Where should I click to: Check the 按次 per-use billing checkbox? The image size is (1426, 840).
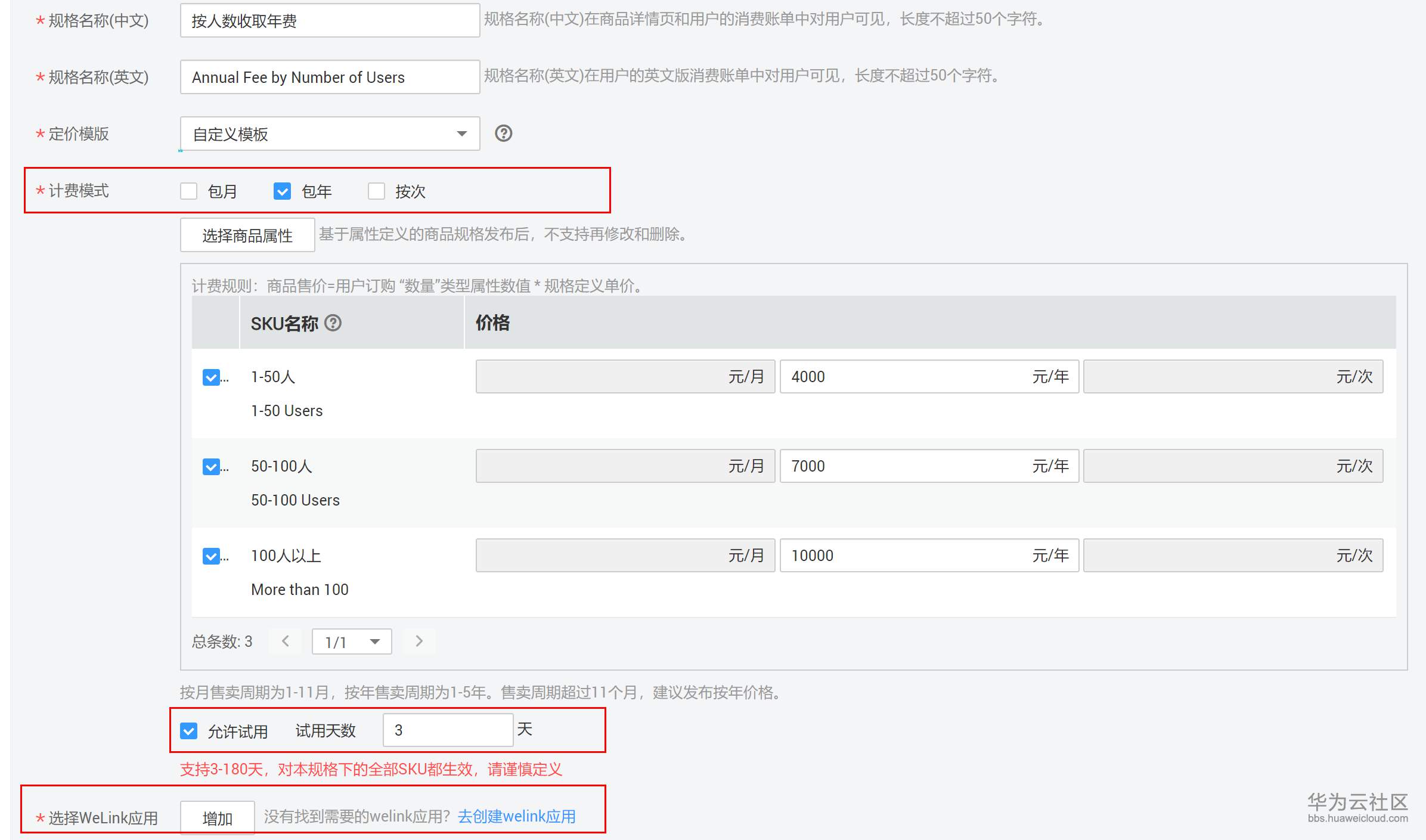376,191
